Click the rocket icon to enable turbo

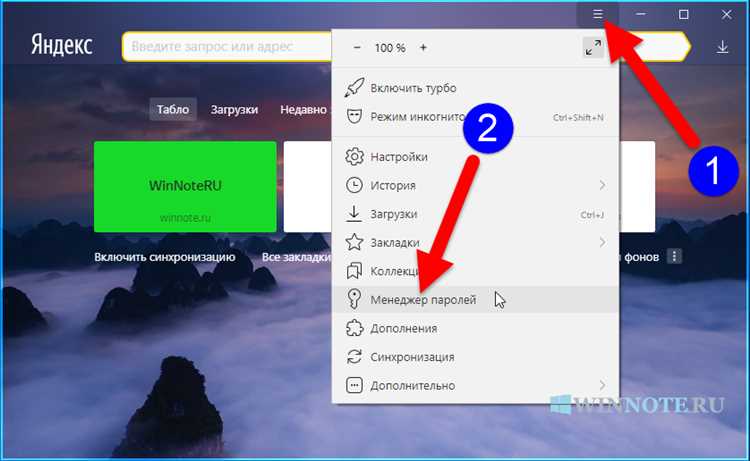(354, 88)
